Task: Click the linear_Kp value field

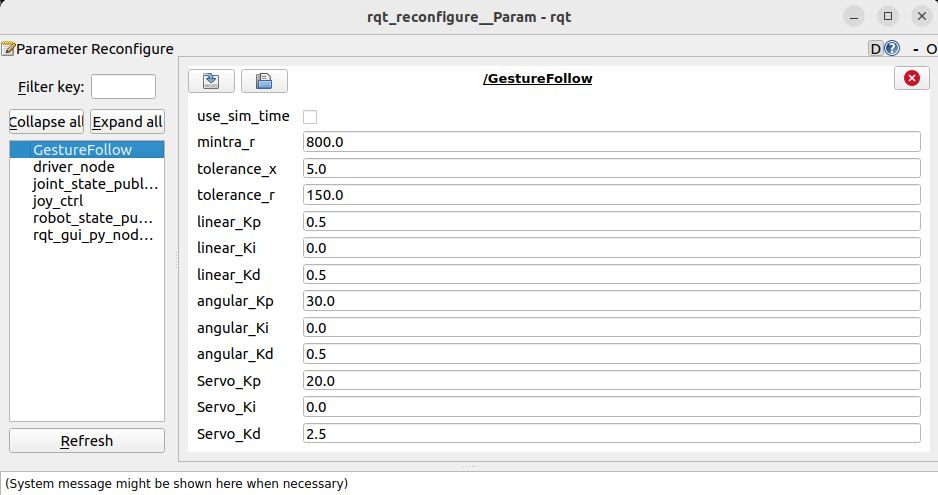Action: click(x=611, y=222)
